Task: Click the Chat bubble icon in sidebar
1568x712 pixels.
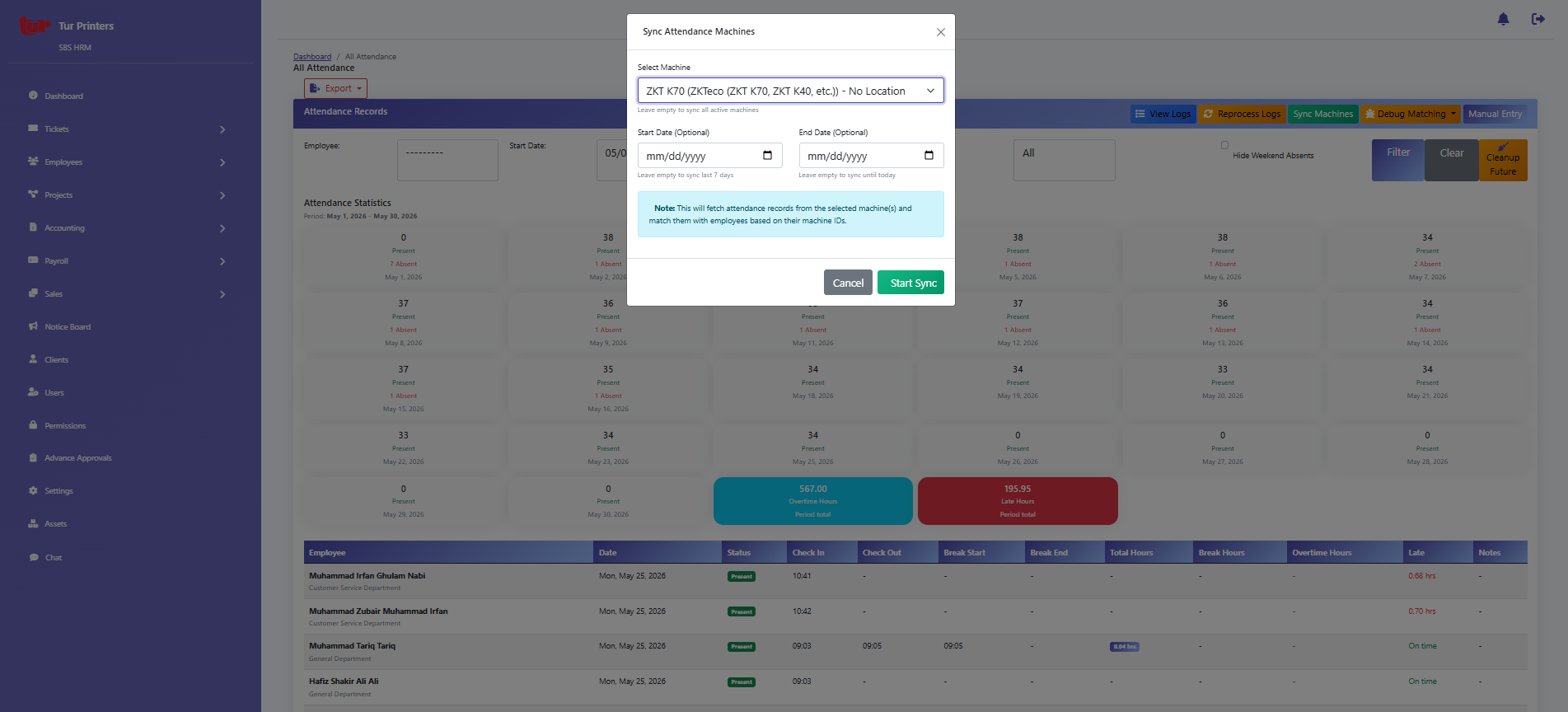Action: 33,557
